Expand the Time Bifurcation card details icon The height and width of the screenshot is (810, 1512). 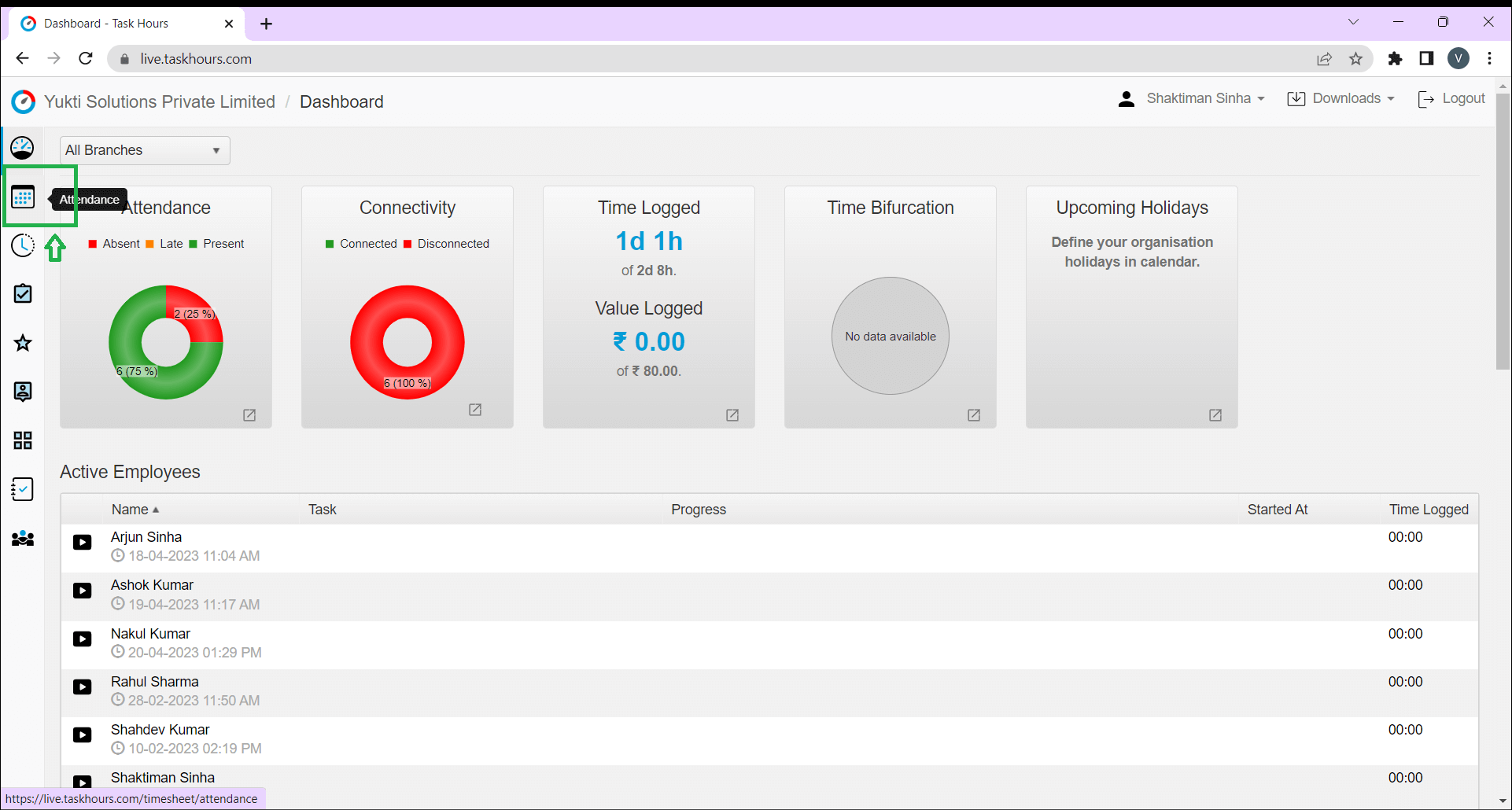coord(974,415)
